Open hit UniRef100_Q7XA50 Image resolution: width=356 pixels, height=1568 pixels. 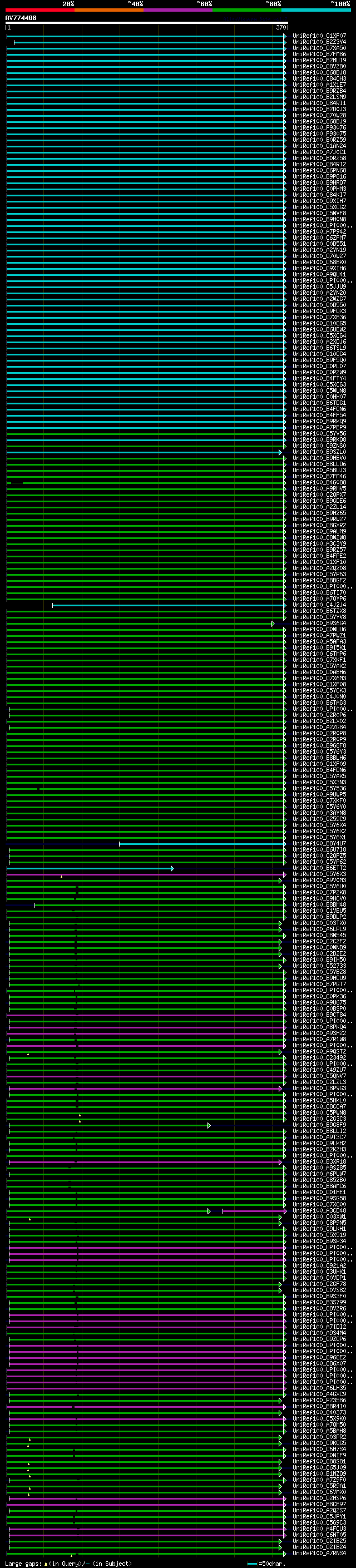(x=319, y=48)
